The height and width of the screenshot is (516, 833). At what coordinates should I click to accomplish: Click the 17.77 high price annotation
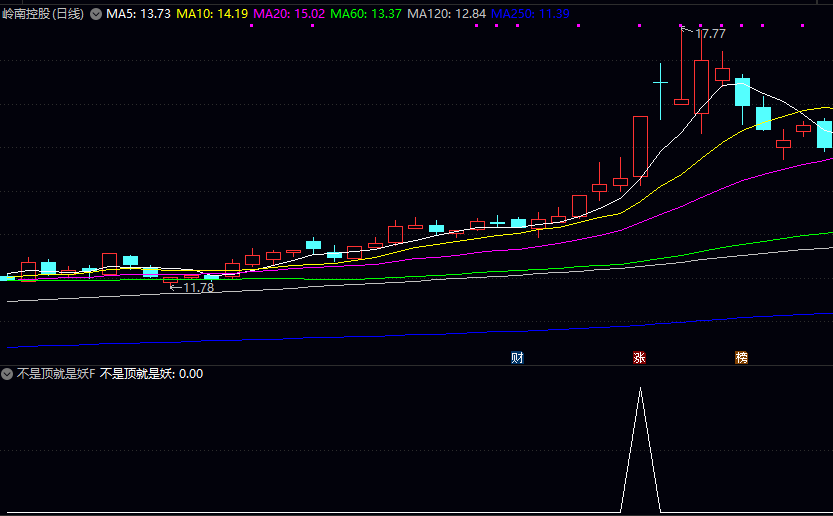(x=710, y=34)
